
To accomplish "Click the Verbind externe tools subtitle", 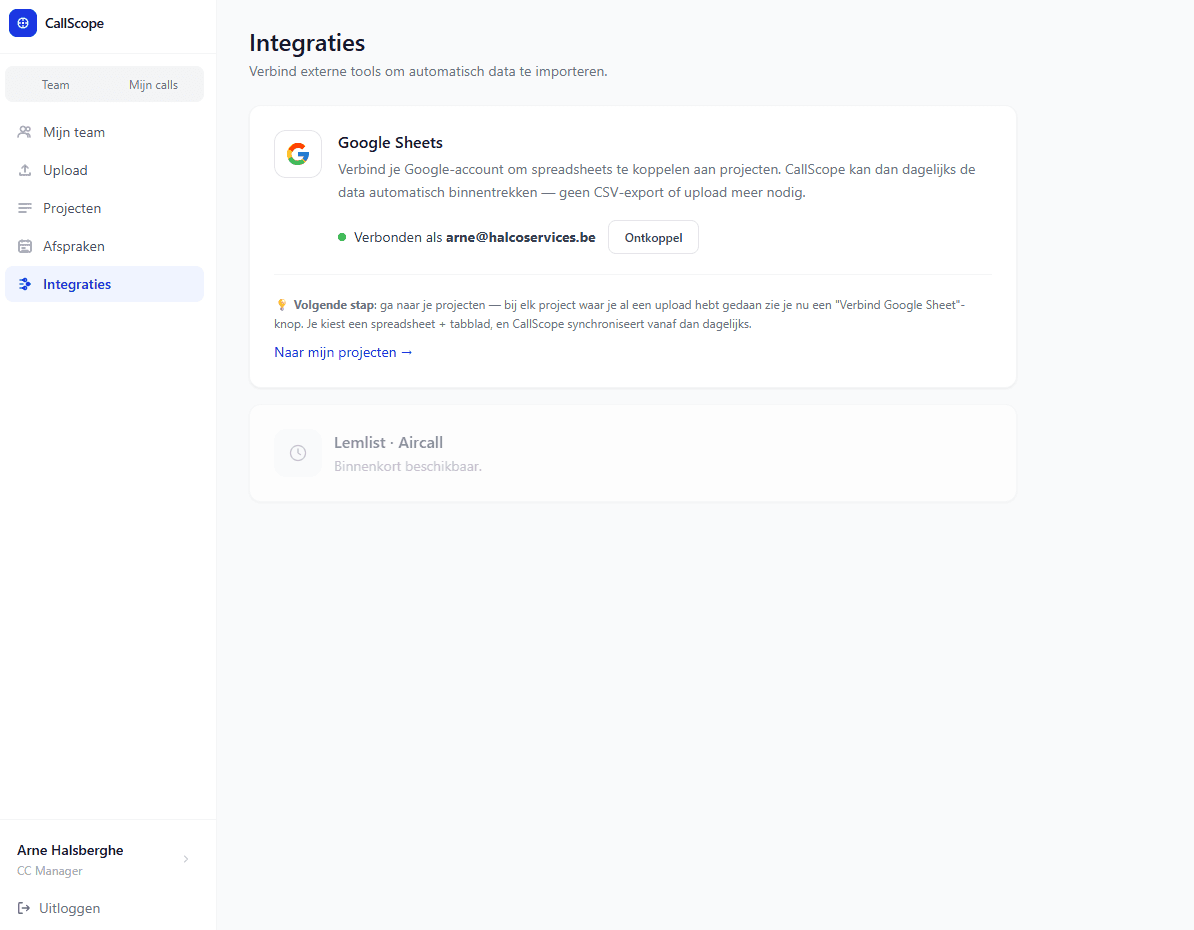I will 428,72.
